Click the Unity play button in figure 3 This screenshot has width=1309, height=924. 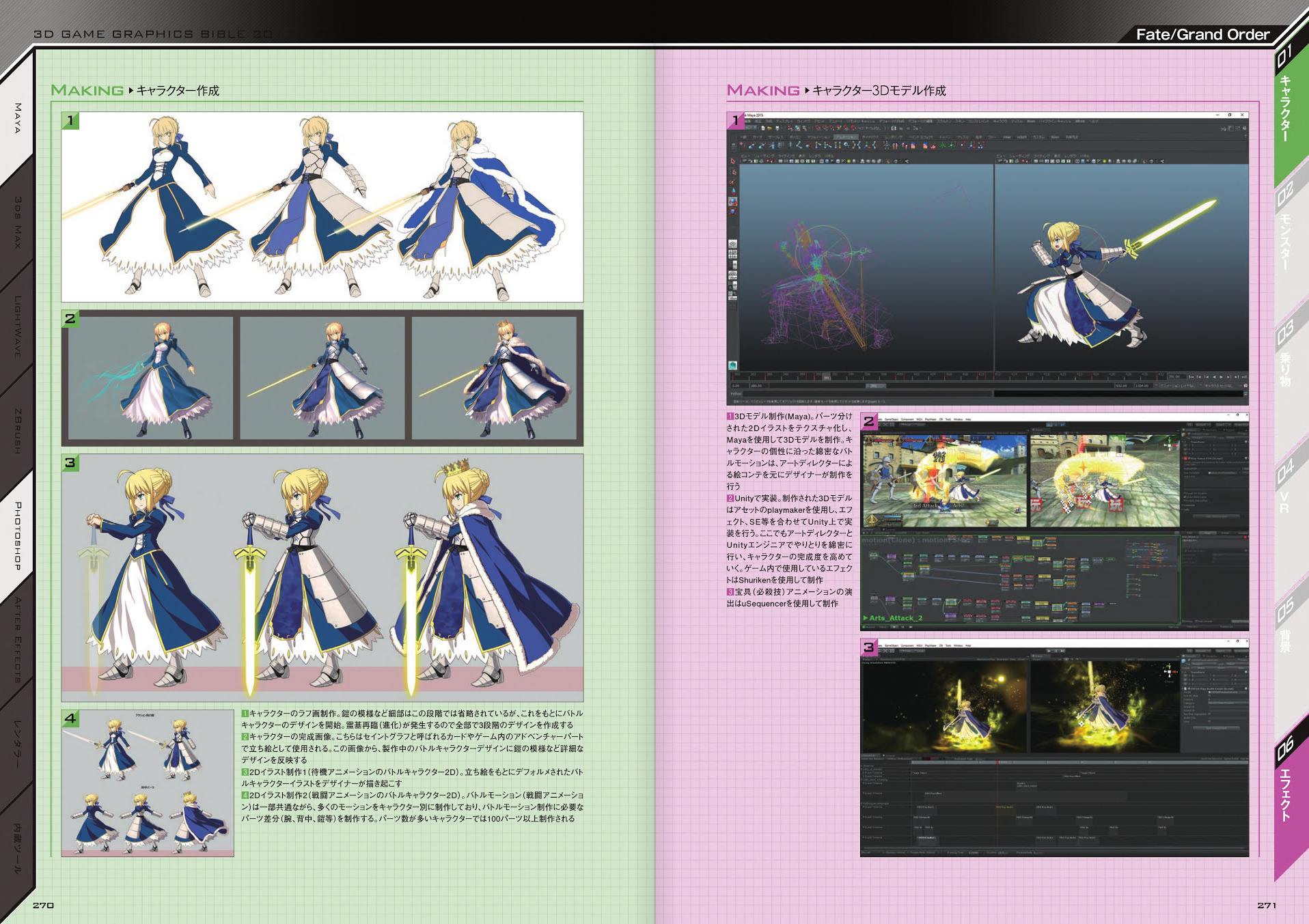click(x=1049, y=651)
